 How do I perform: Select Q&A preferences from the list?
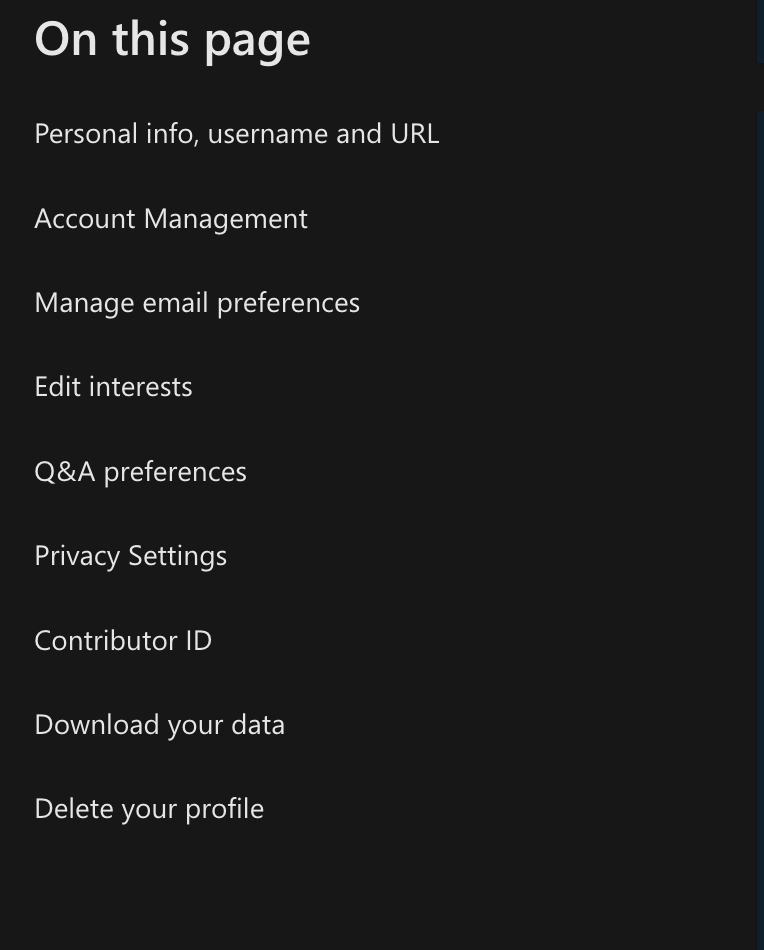coord(140,470)
